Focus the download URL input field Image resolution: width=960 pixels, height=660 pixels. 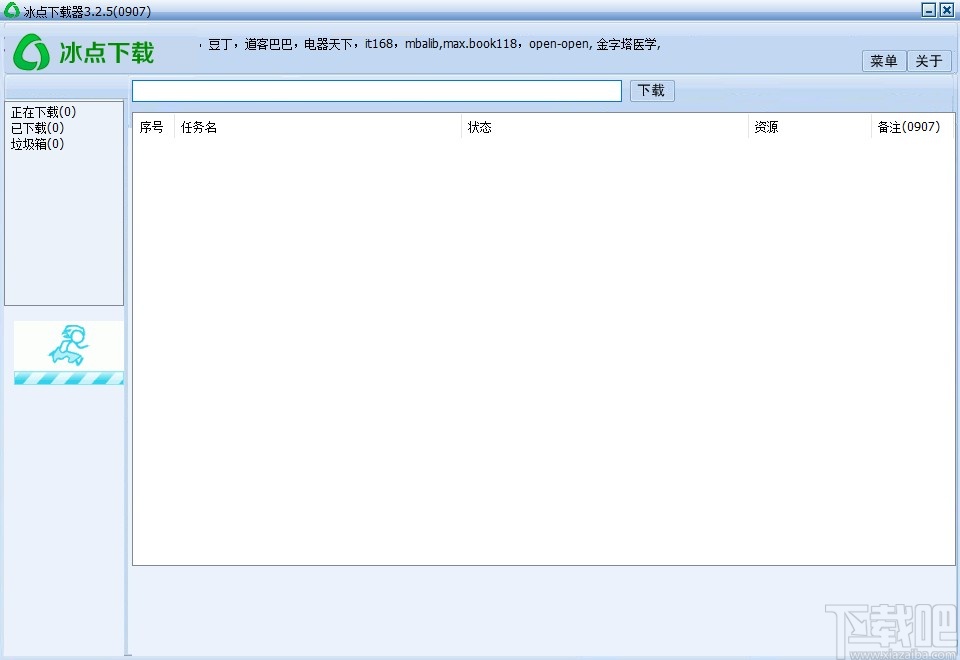coord(377,91)
